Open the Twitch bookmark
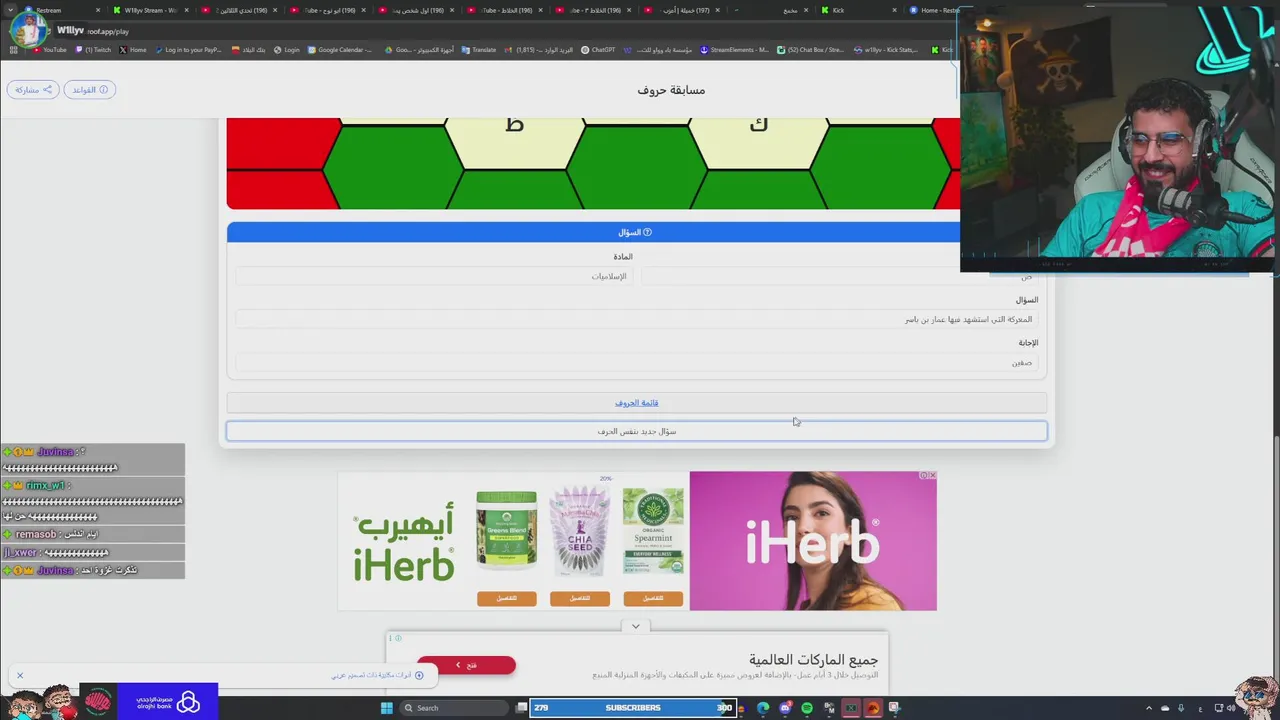 [x=93, y=50]
